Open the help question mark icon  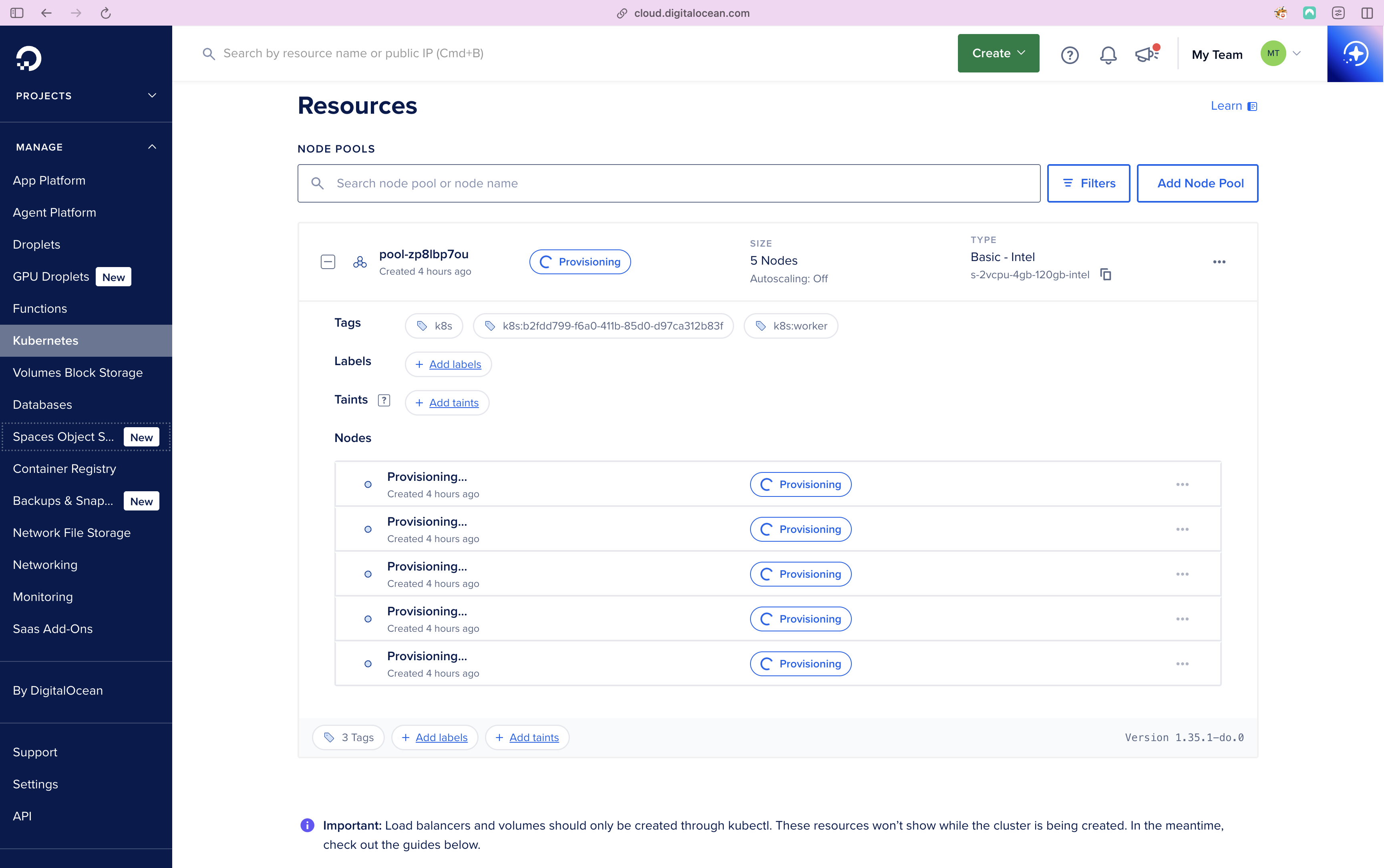tap(1069, 55)
